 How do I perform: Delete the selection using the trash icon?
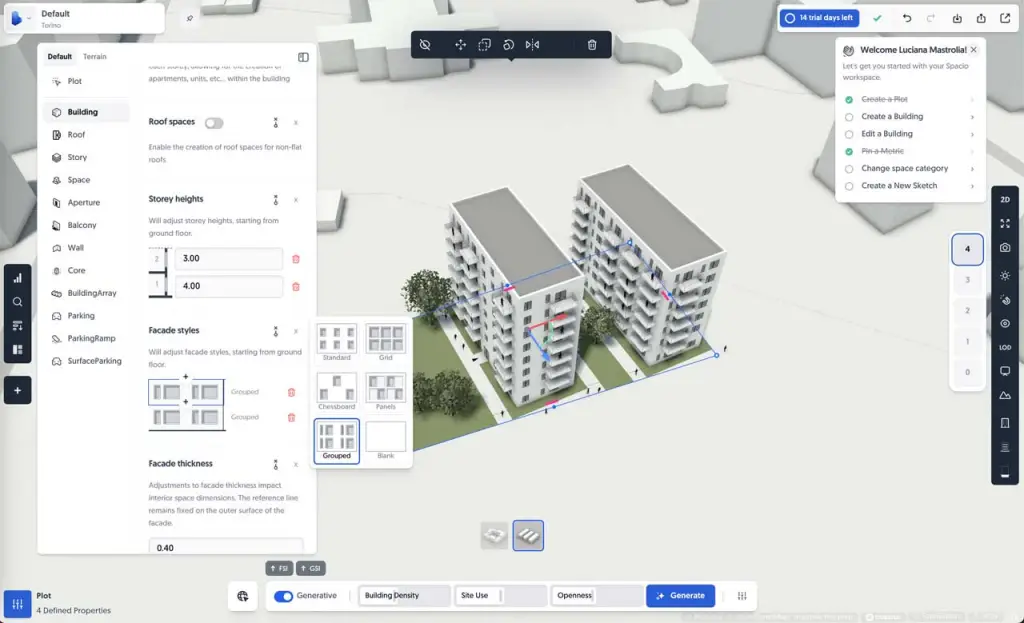[592, 45]
